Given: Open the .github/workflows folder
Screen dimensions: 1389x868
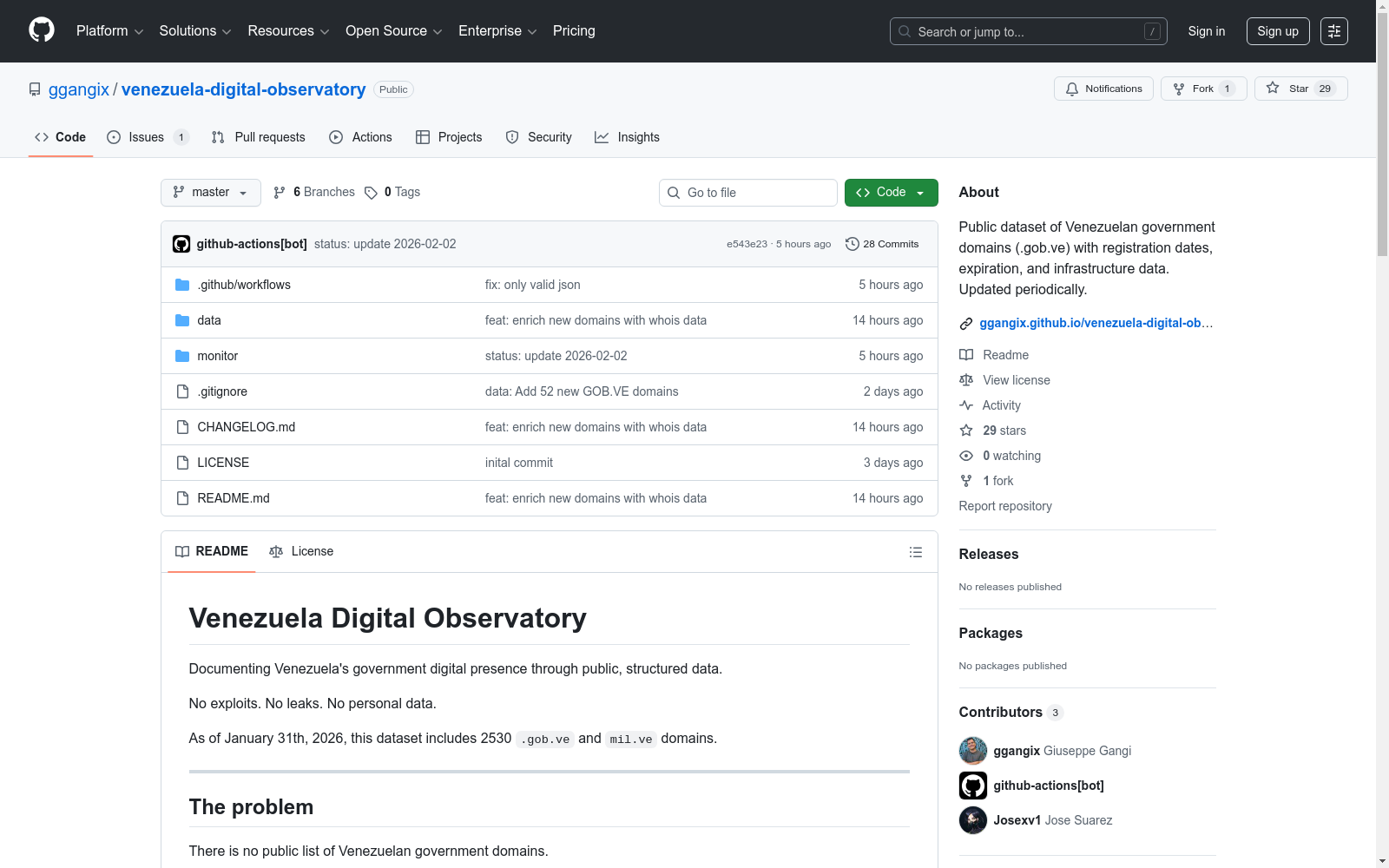Looking at the screenshot, I should tap(244, 285).
